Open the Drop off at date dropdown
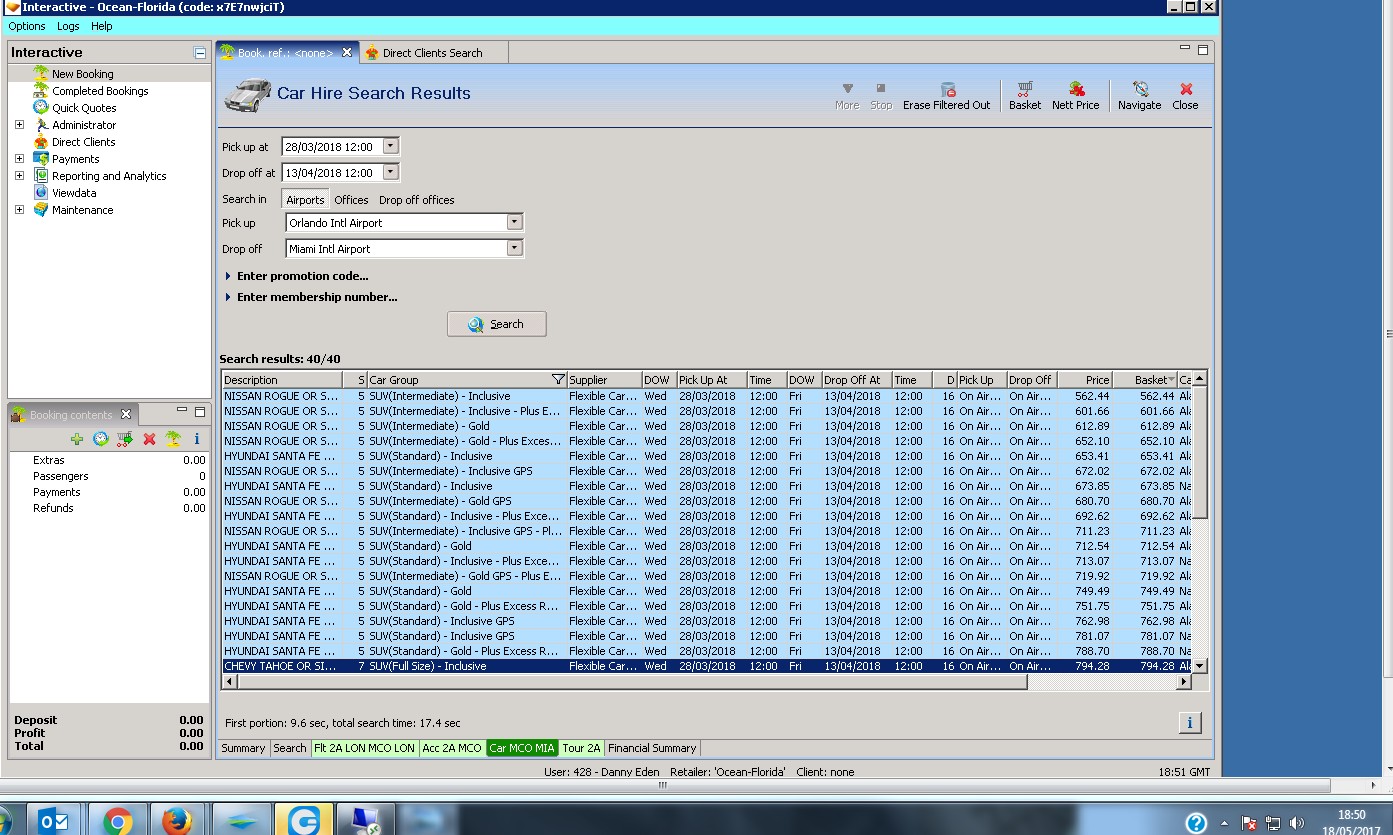Viewport: 1393px width, 835px height. pos(390,173)
